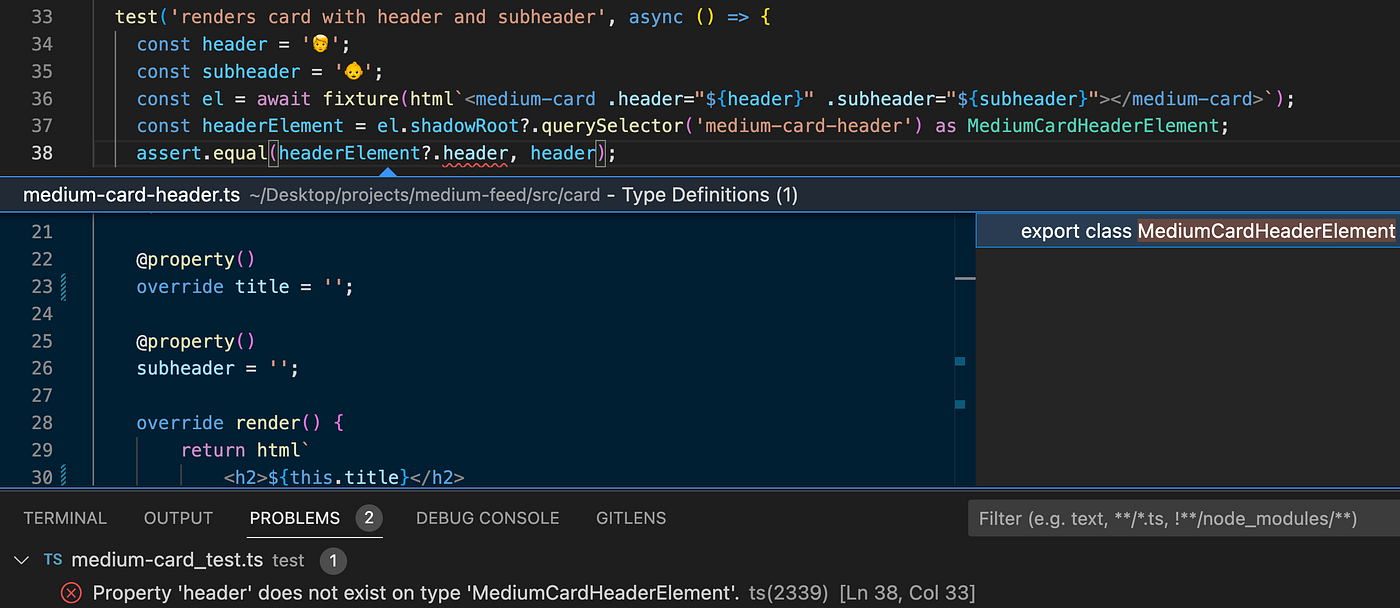Viewport: 1400px width, 608px height.
Task: Open the DEBUG CONSOLE tab
Action: pos(487,517)
